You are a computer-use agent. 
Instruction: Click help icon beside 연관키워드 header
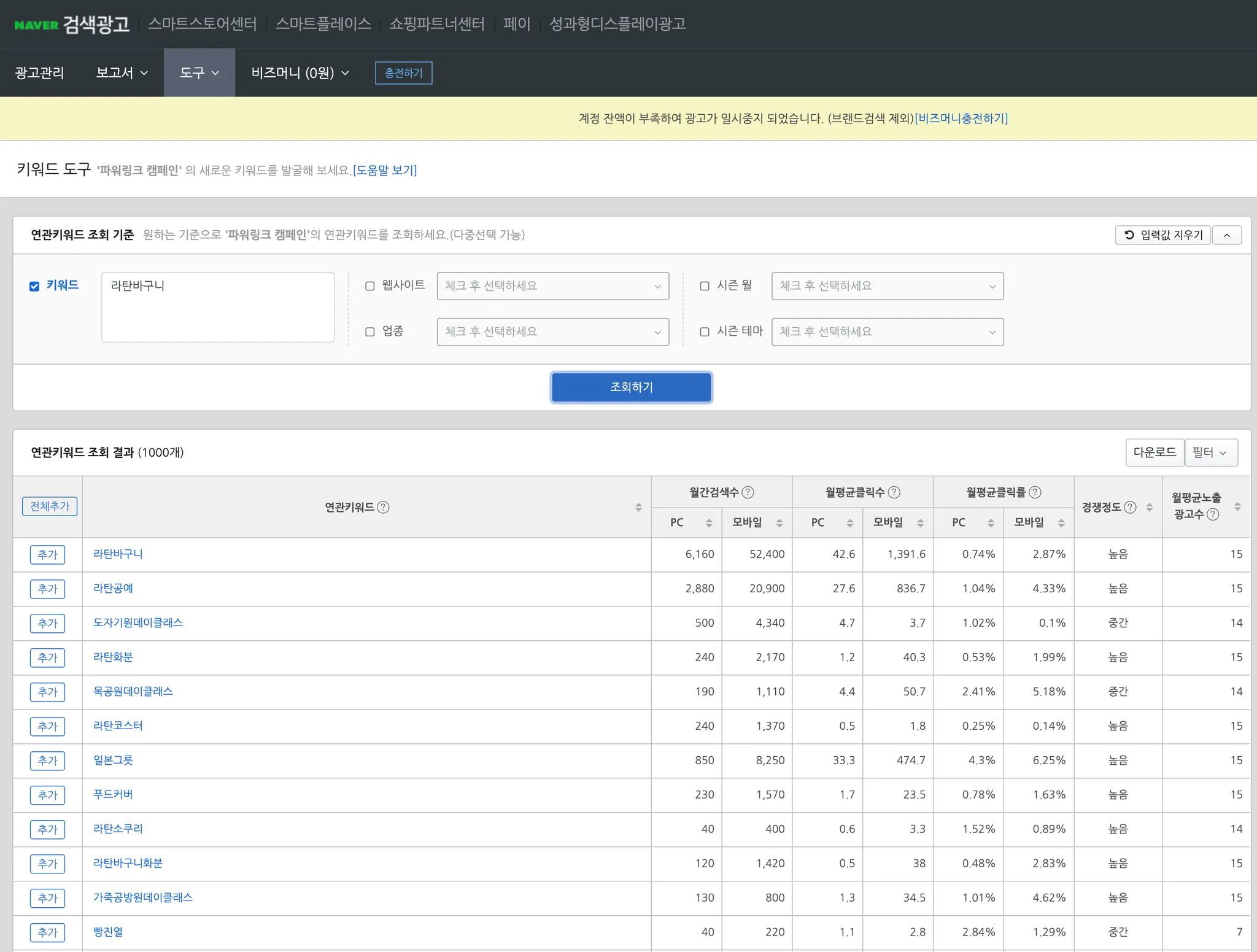[x=383, y=507]
